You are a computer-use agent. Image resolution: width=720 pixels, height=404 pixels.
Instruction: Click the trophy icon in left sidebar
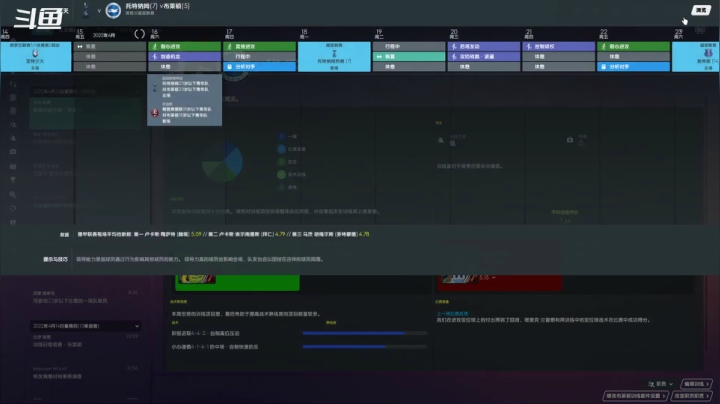point(13,180)
